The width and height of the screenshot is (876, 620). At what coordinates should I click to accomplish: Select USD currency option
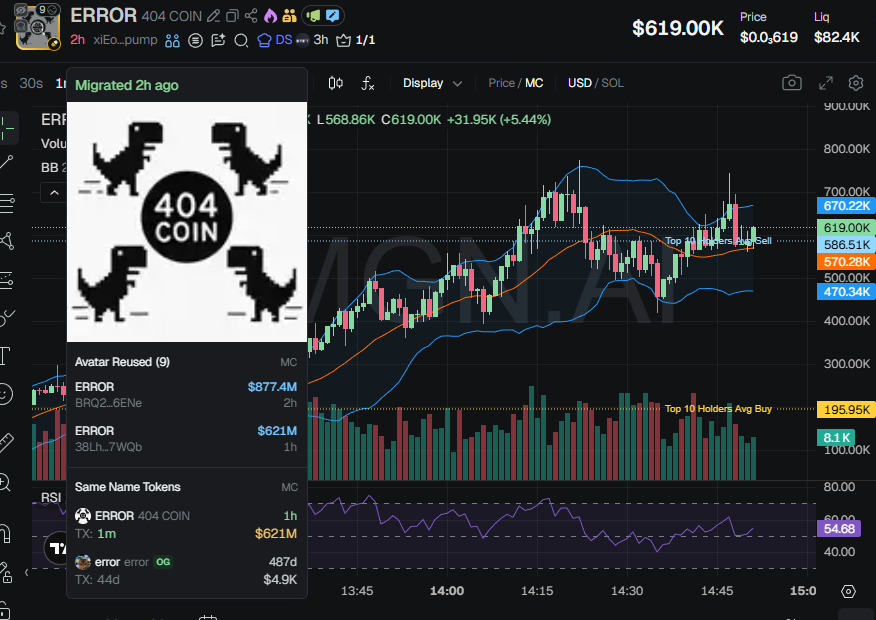coord(579,83)
